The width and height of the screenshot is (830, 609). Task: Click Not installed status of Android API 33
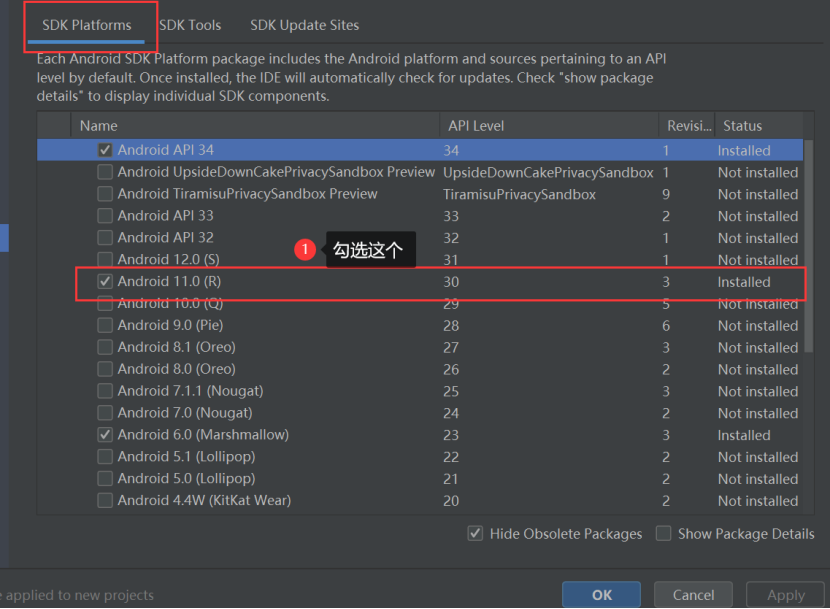(x=758, y=216)
